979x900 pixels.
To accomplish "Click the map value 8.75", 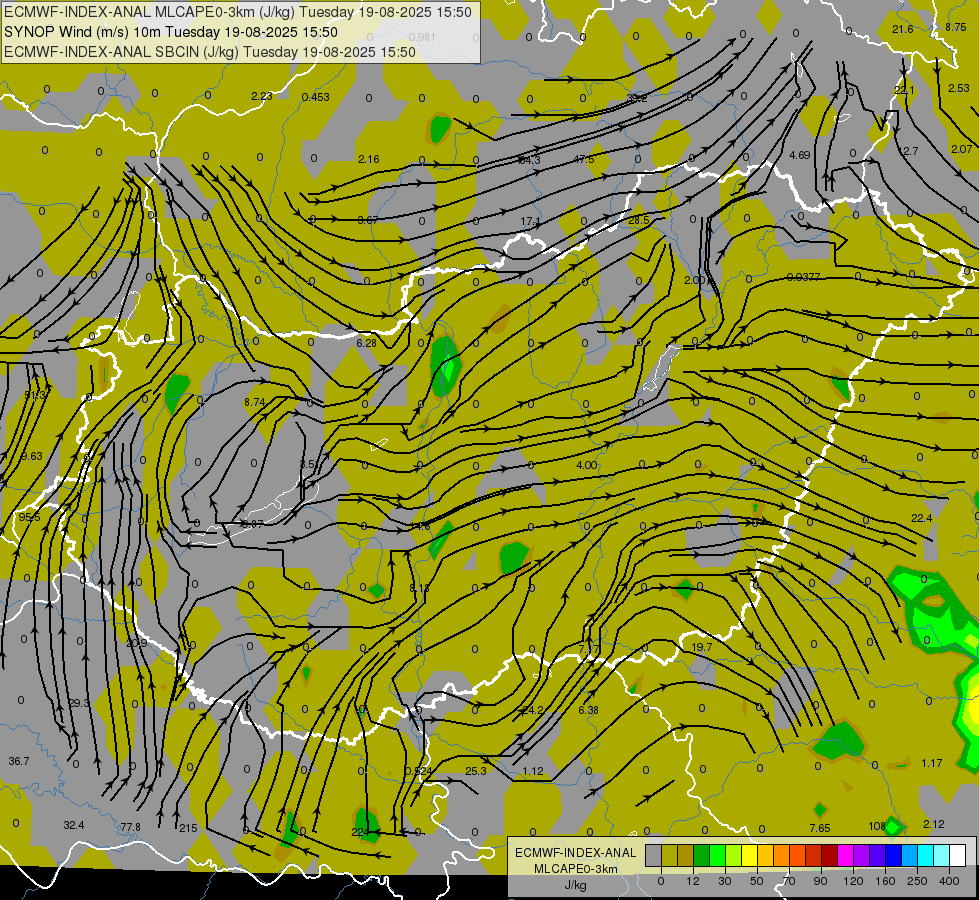I will pos(955,27).
